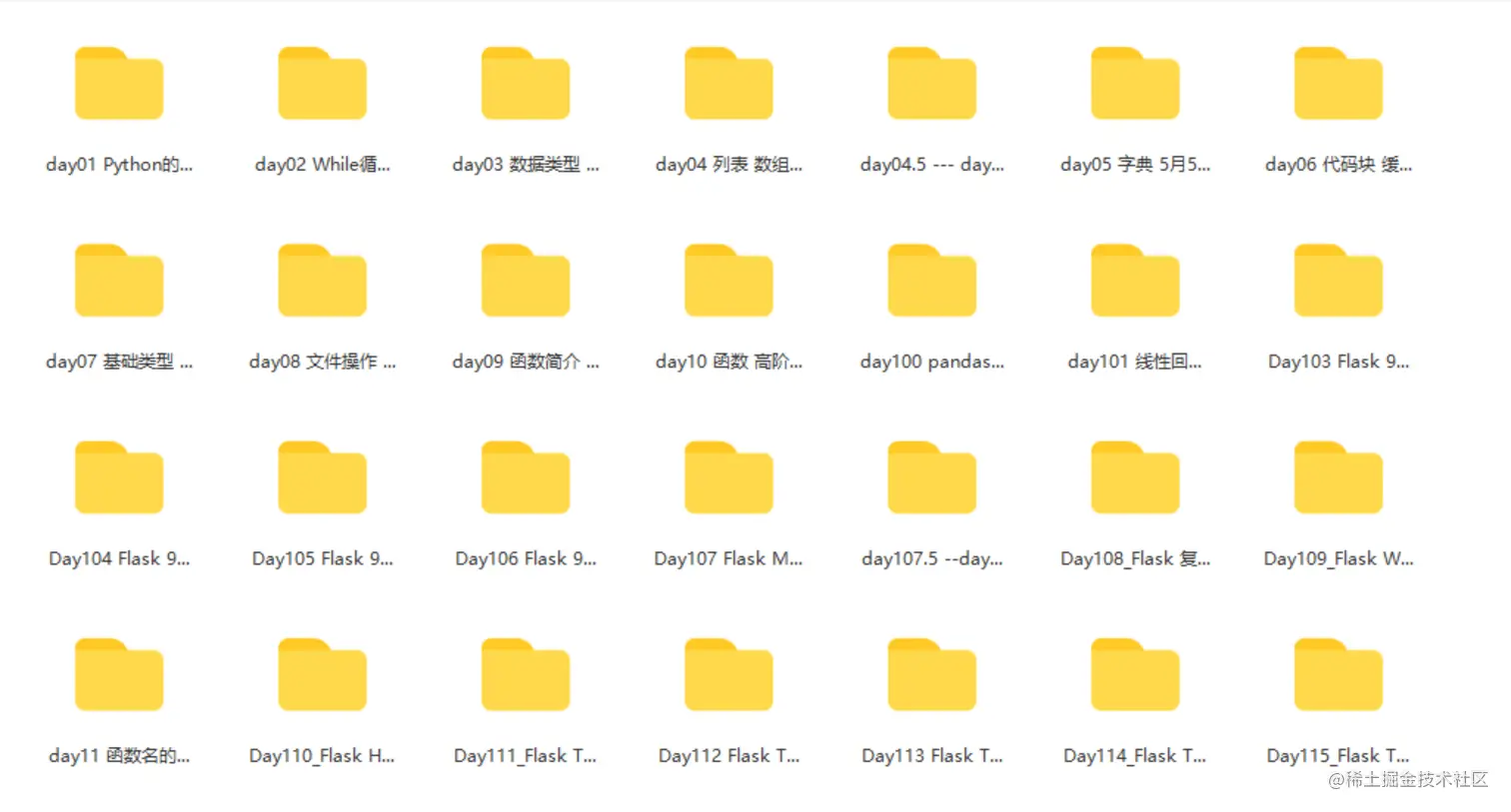Click the label 'Day107 Flask M...'
Image resolution: width=1511 pixels, height=812 pixels.
[x=729, y=558]
